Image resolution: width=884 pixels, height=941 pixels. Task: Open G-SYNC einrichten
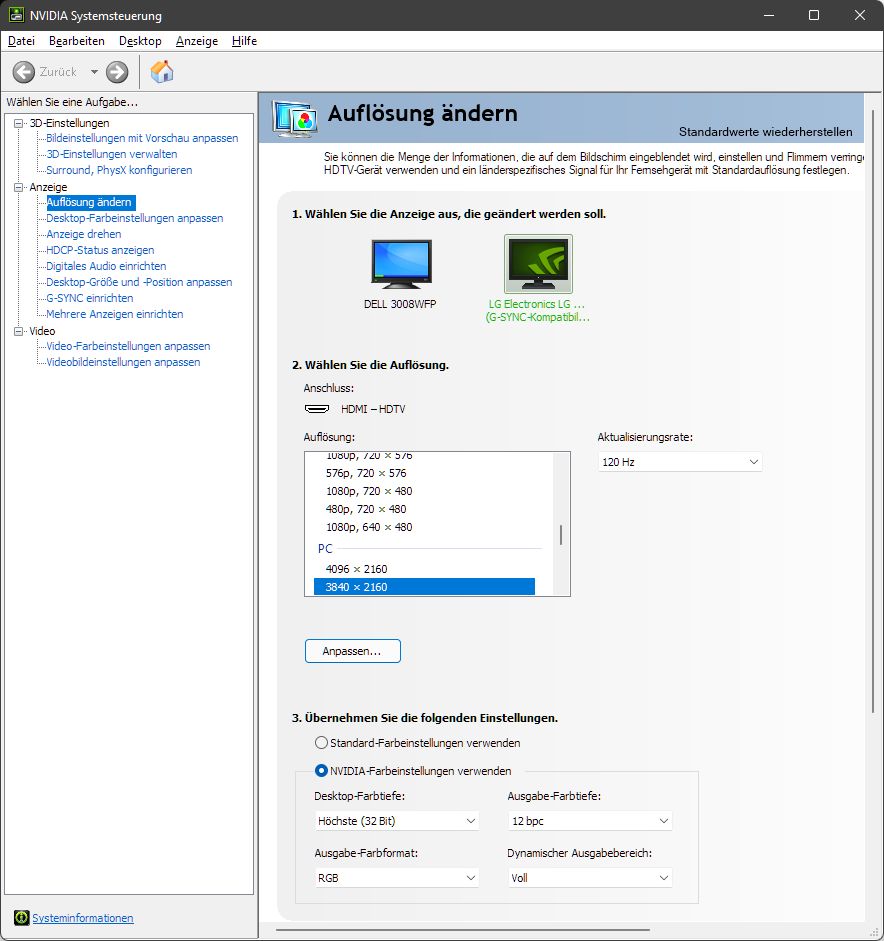90,298
